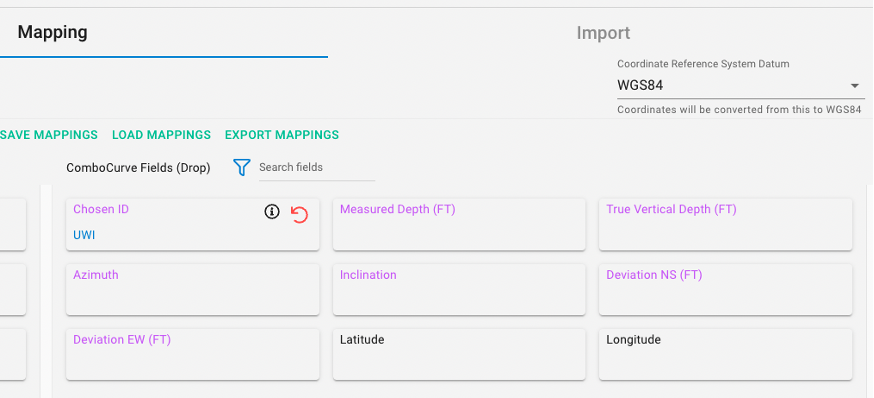Screen dimensions: 874x398
Task: Click the UWI mapped value
Action: (84, 235)
